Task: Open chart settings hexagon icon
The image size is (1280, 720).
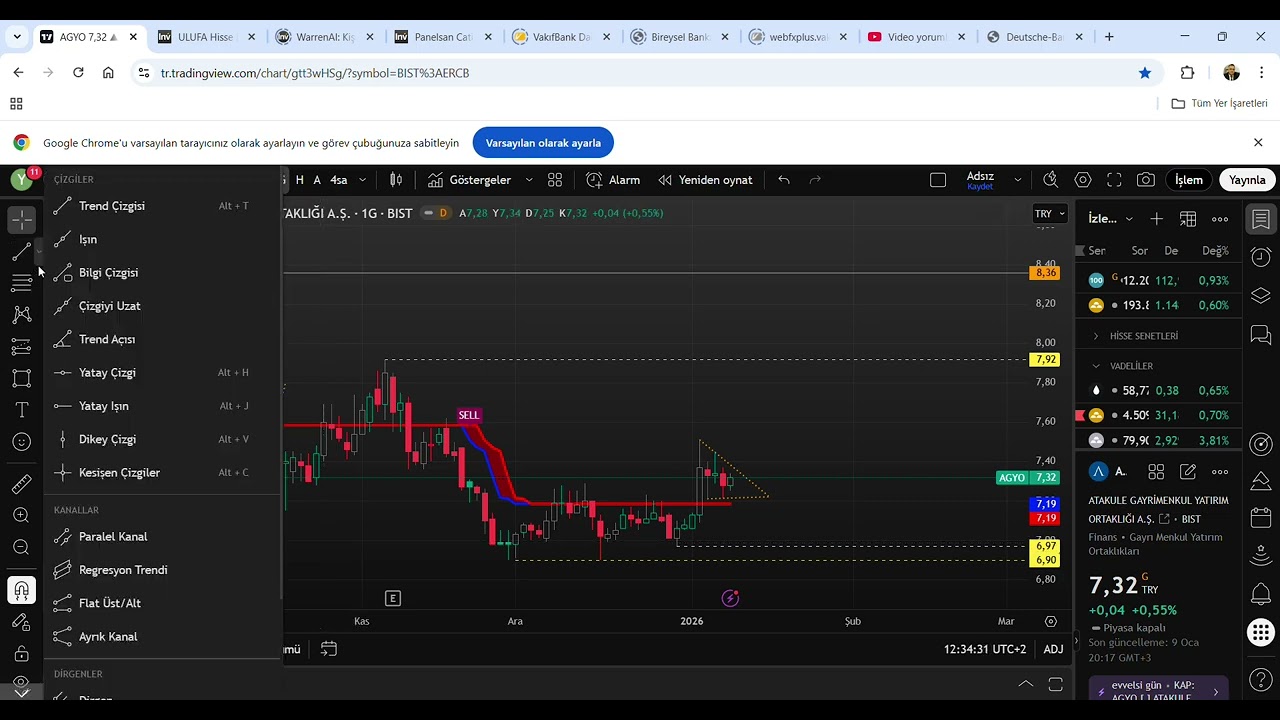Action: point(1083,180)
